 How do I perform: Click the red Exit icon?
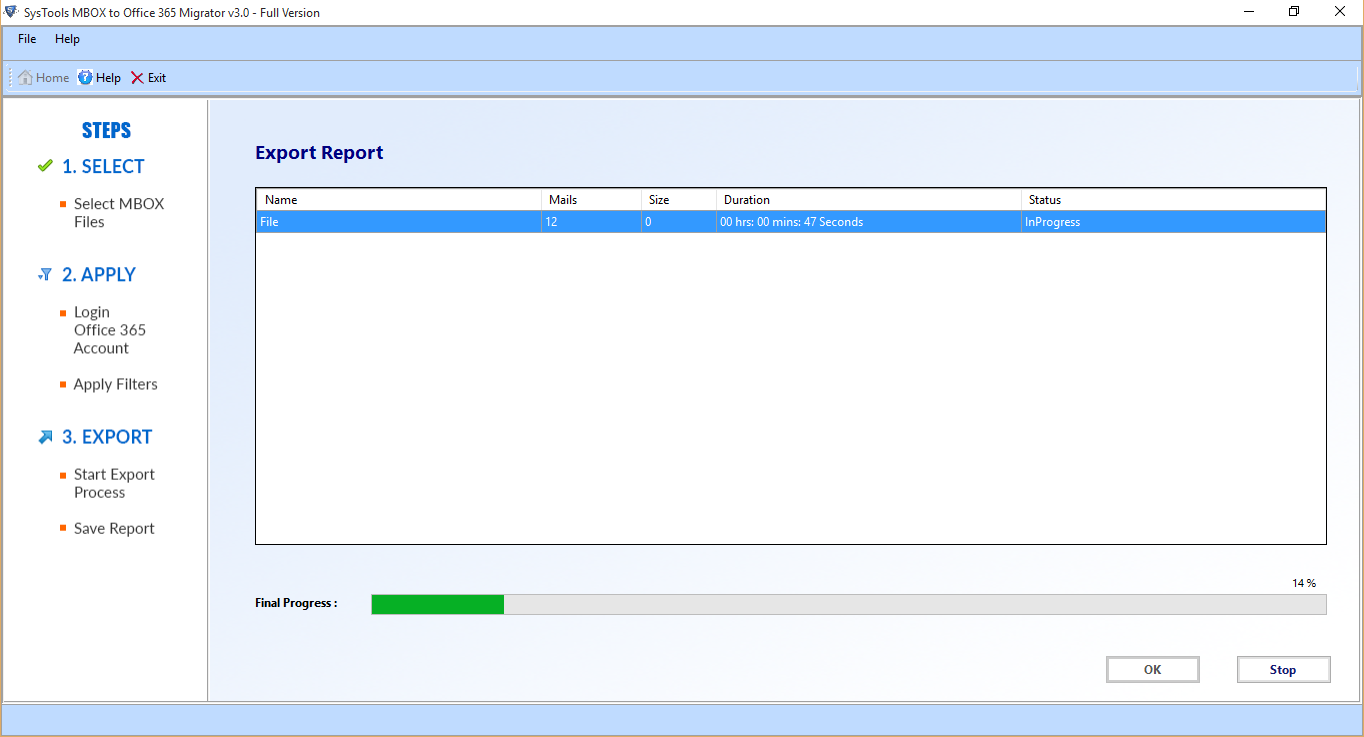137,78
